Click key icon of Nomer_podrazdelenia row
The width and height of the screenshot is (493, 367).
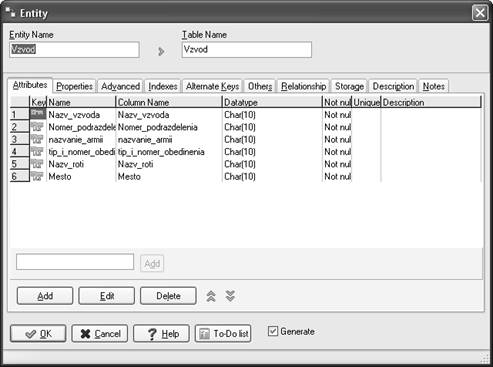(x=37, y=127)
